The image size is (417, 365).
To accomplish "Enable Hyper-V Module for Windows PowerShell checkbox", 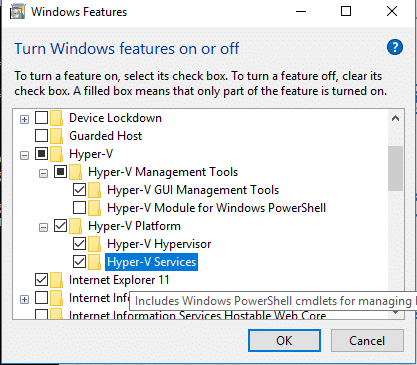I will (x=79, y=208).
